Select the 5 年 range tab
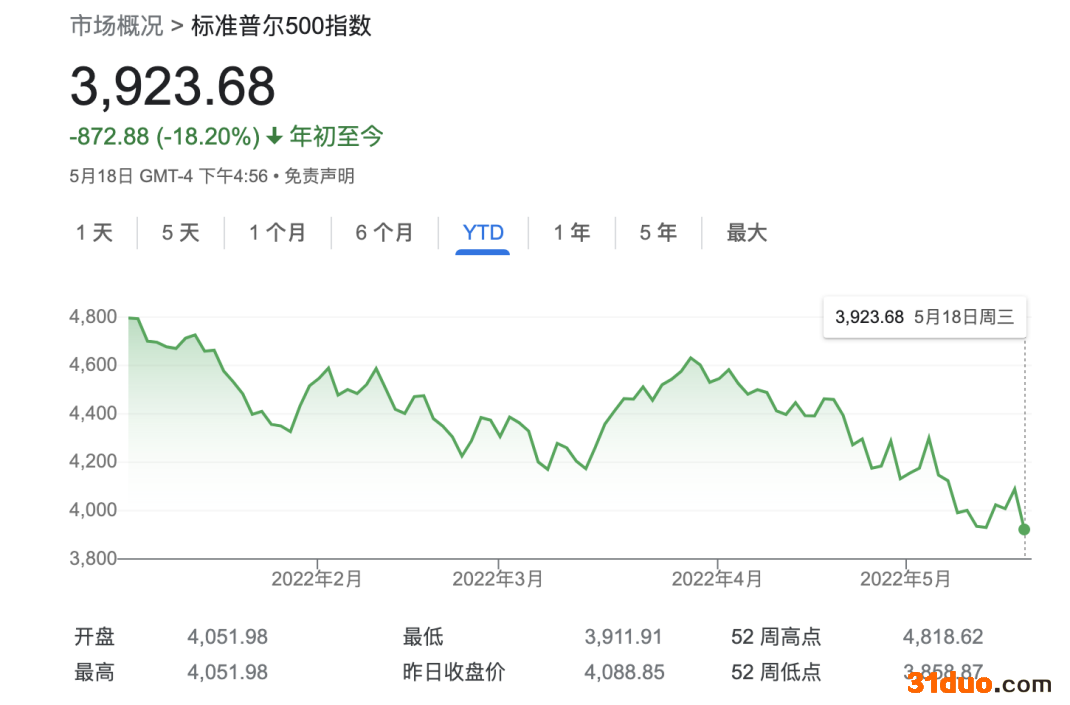The image size is (1070, 705). point(658,233)
